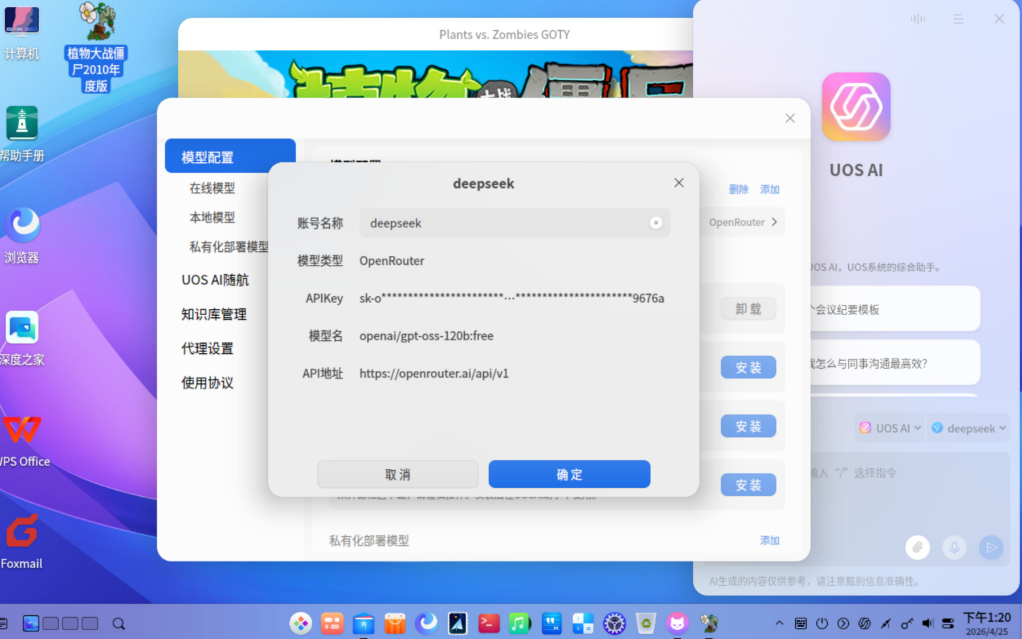Open the launcher icon in the dock

coord(300,623)
